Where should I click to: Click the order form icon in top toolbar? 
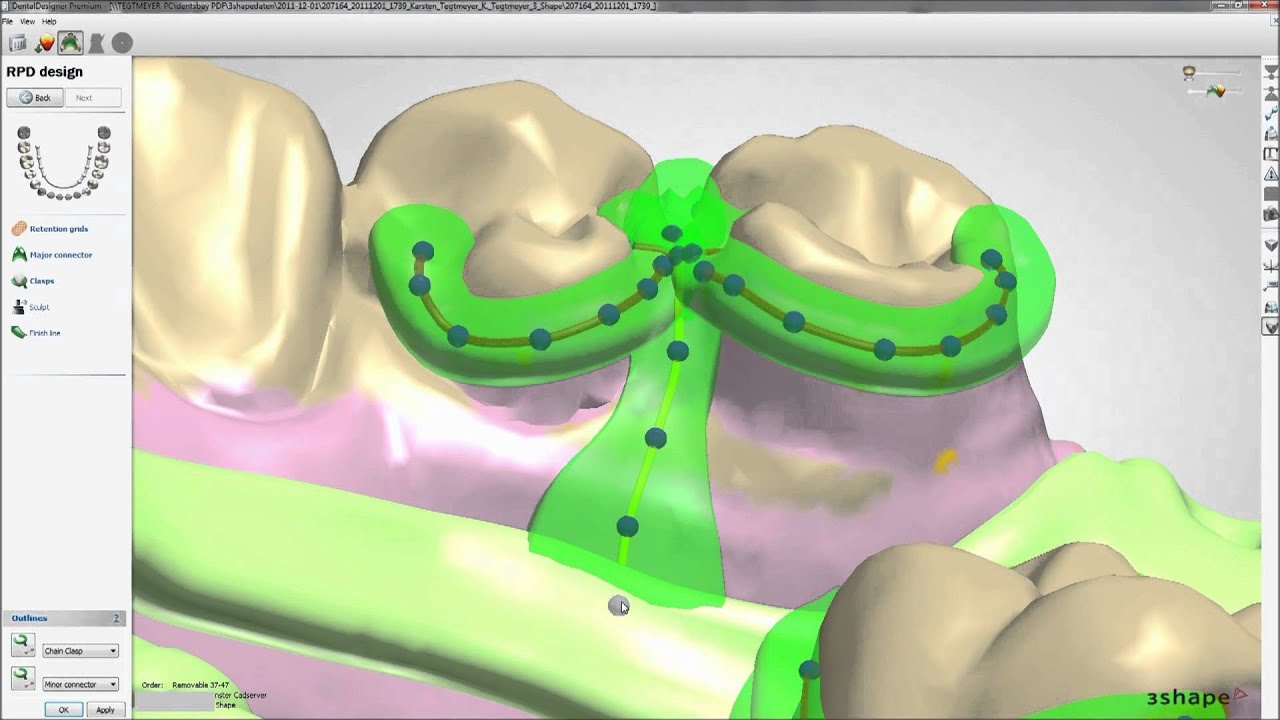coord(17,43)
